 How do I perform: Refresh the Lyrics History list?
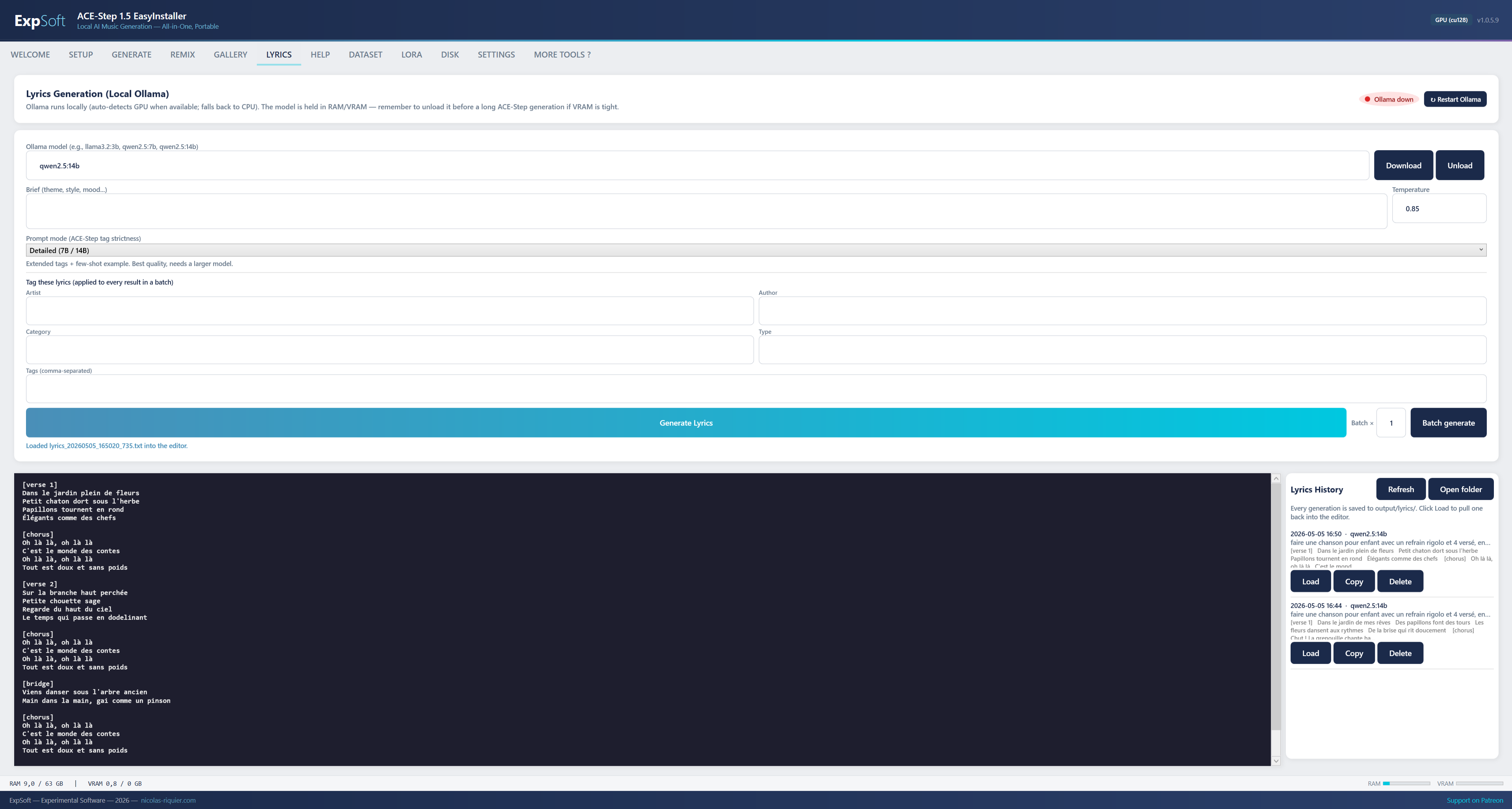1401,489
